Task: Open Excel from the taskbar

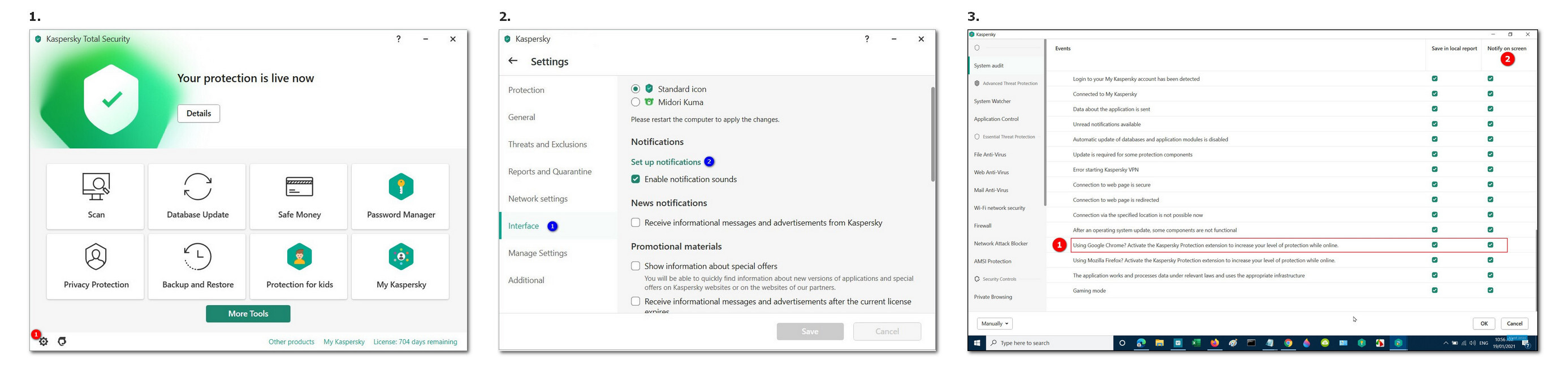Action: tap(1196, 343)
